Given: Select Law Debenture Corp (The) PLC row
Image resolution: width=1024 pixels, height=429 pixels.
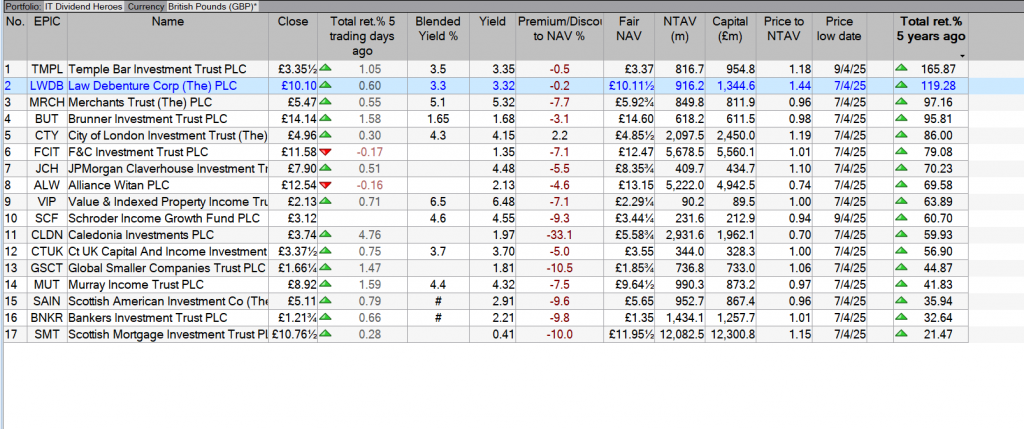Looking at the screenshot, I should pyautogui.click(x=485, y=86).
